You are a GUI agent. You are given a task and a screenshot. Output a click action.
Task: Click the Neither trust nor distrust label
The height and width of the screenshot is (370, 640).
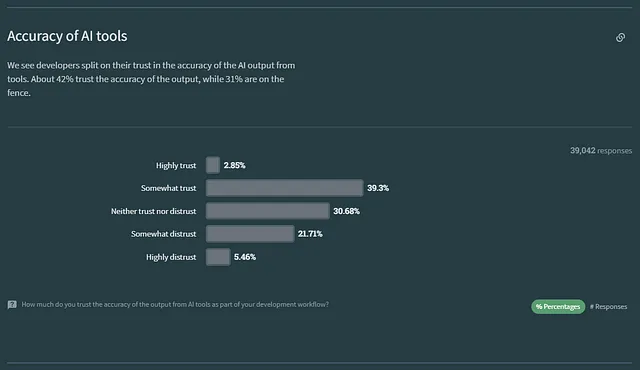pos(153,211)
